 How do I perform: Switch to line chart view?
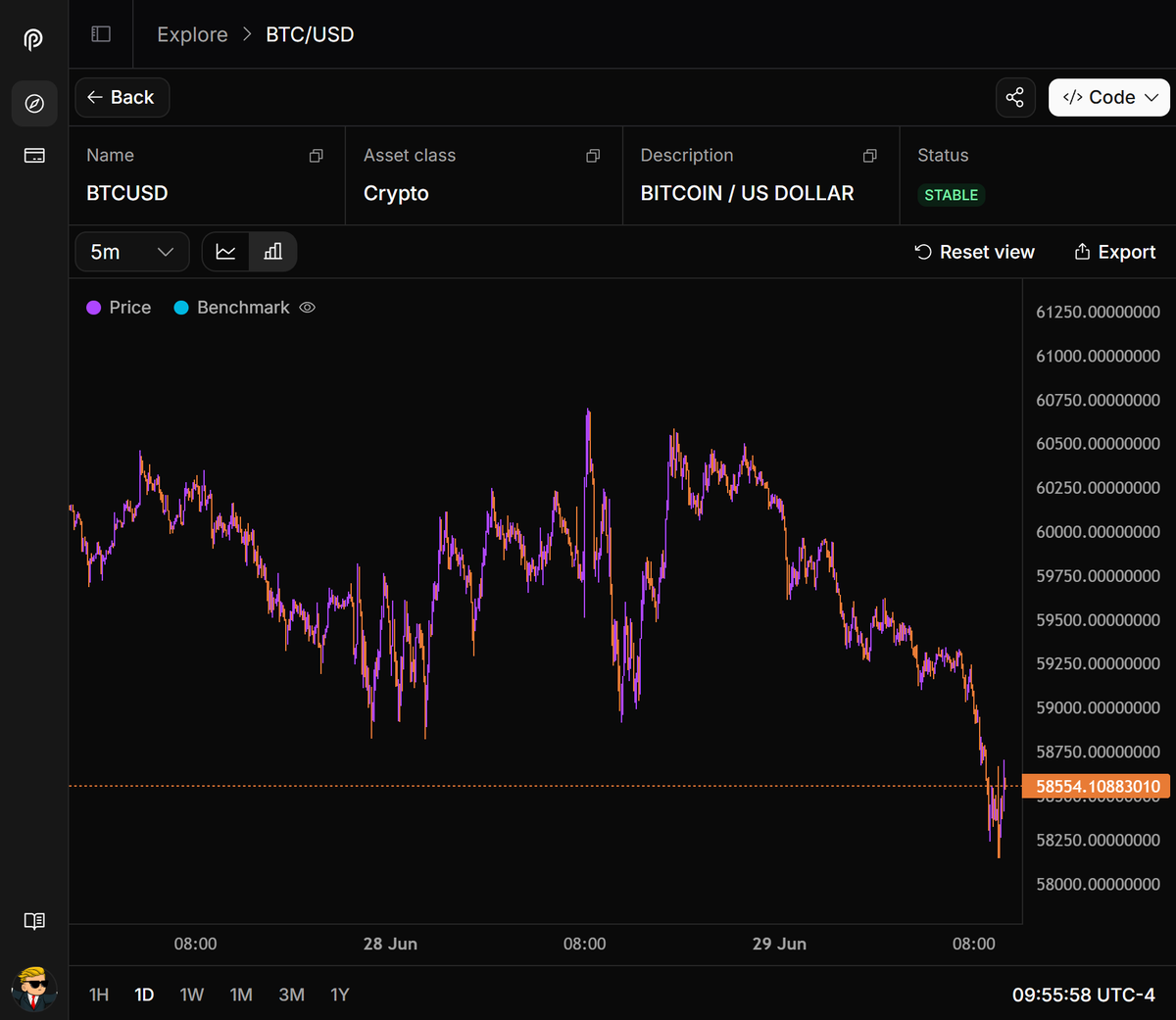coord(225,252)
